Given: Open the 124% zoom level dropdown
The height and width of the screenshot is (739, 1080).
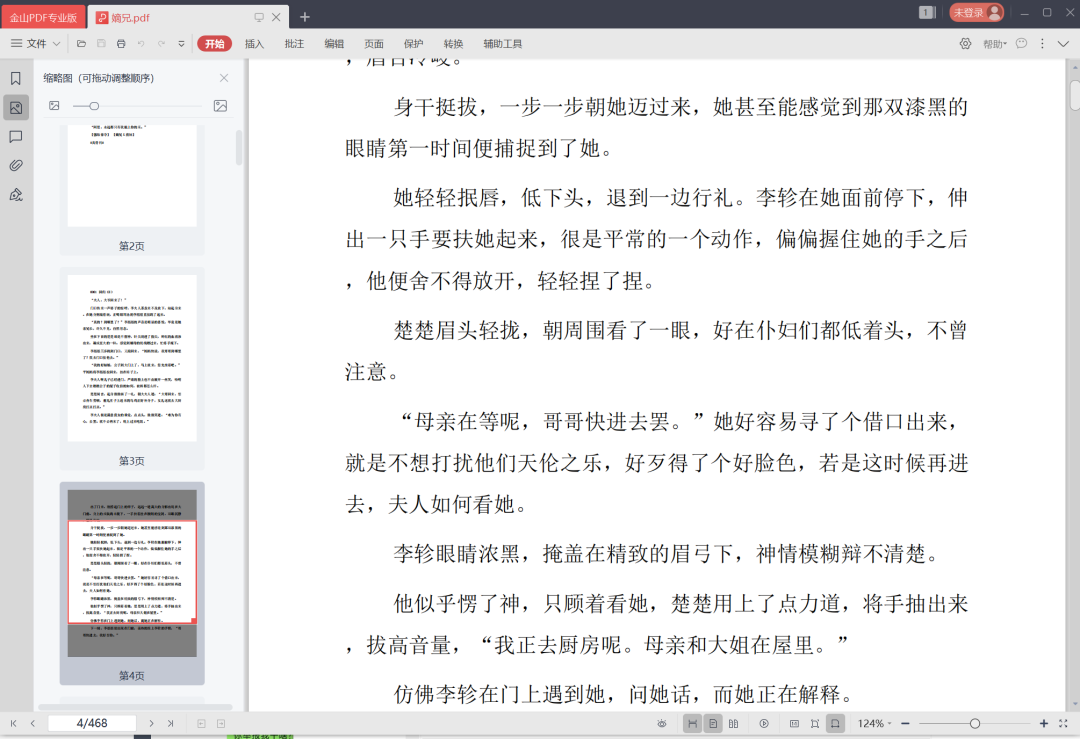Looking at the screenshot, I should (876, 723).
